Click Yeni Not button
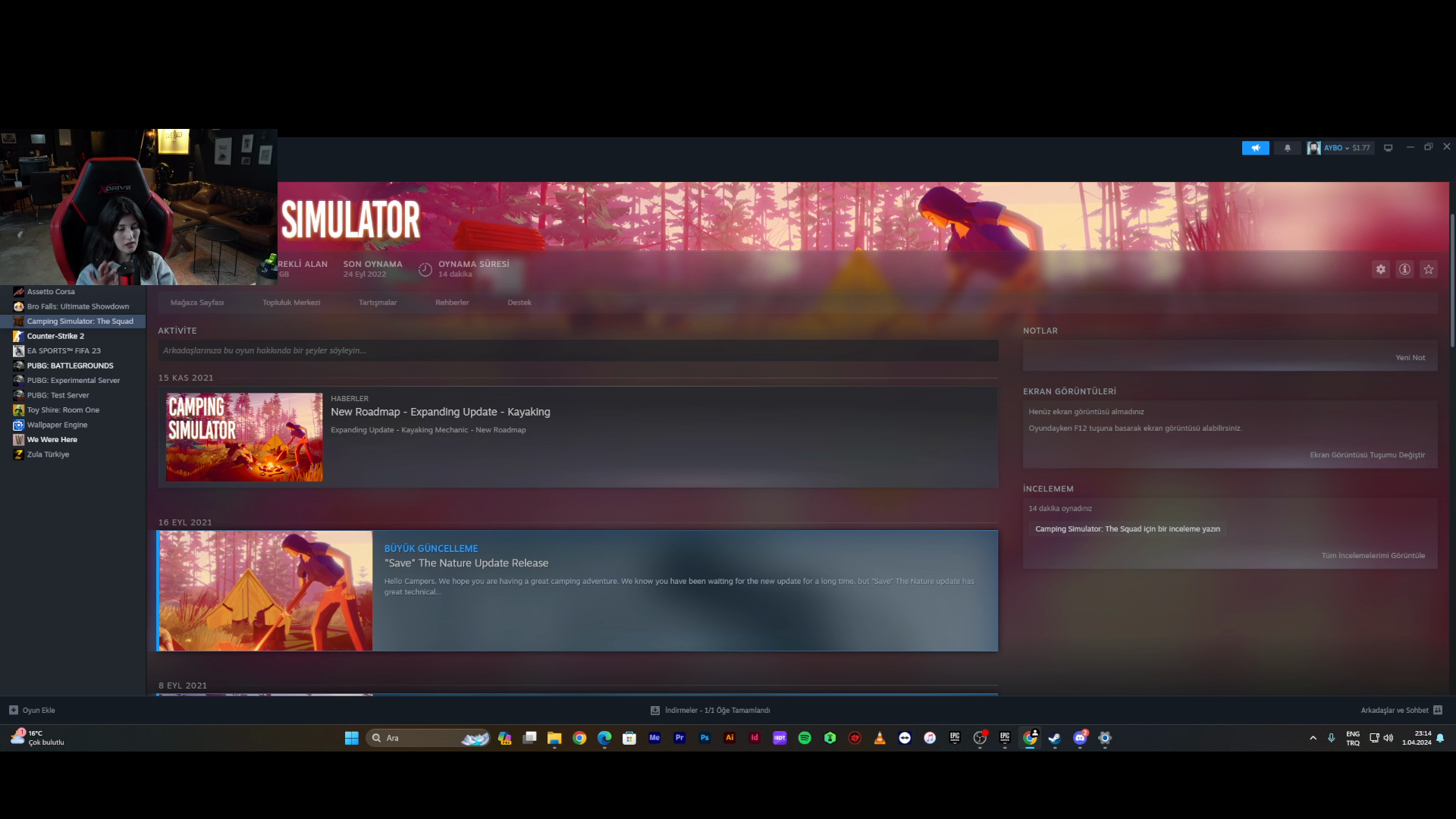The image size is (1456, 819). coord(1410,358)
